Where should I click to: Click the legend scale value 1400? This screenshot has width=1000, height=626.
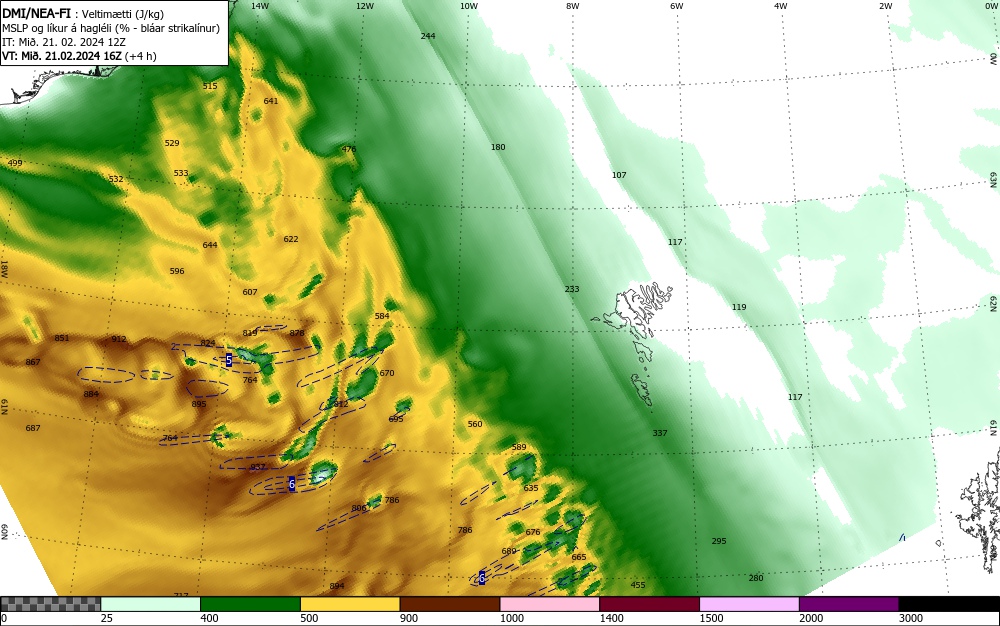pyautogui.click(x=611, y=618)
